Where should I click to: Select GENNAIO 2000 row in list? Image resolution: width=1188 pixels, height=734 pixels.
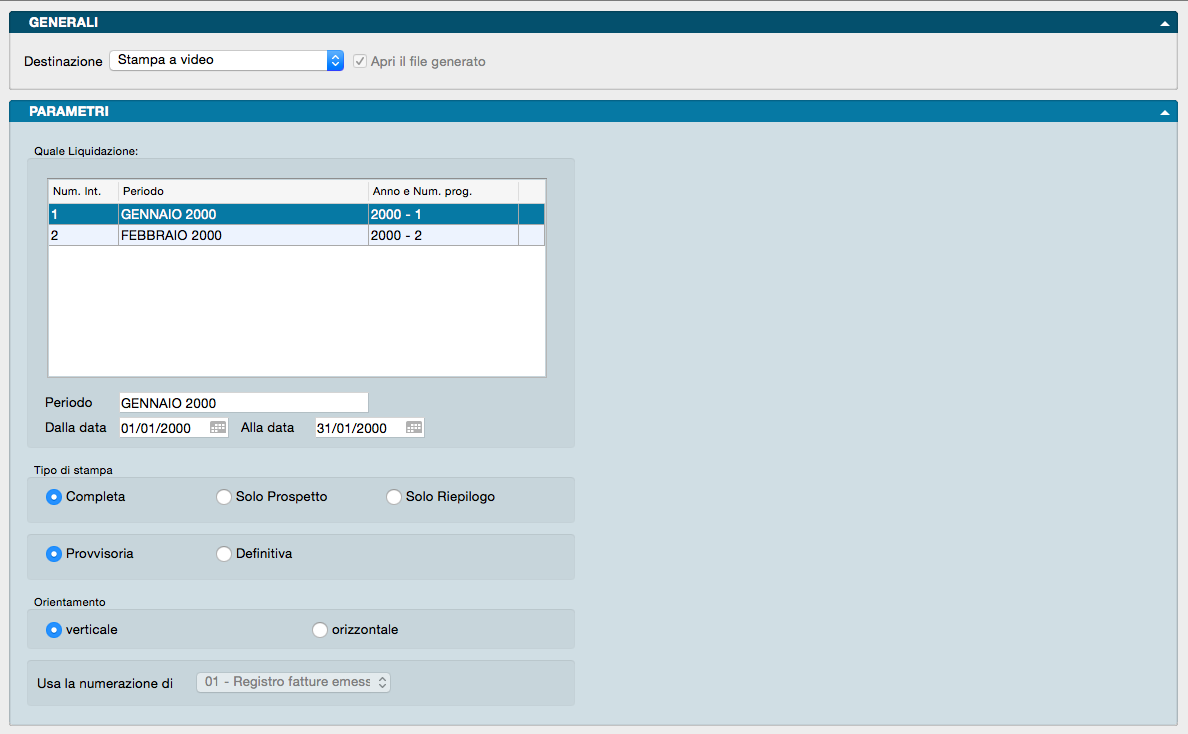tap(240, 214)
